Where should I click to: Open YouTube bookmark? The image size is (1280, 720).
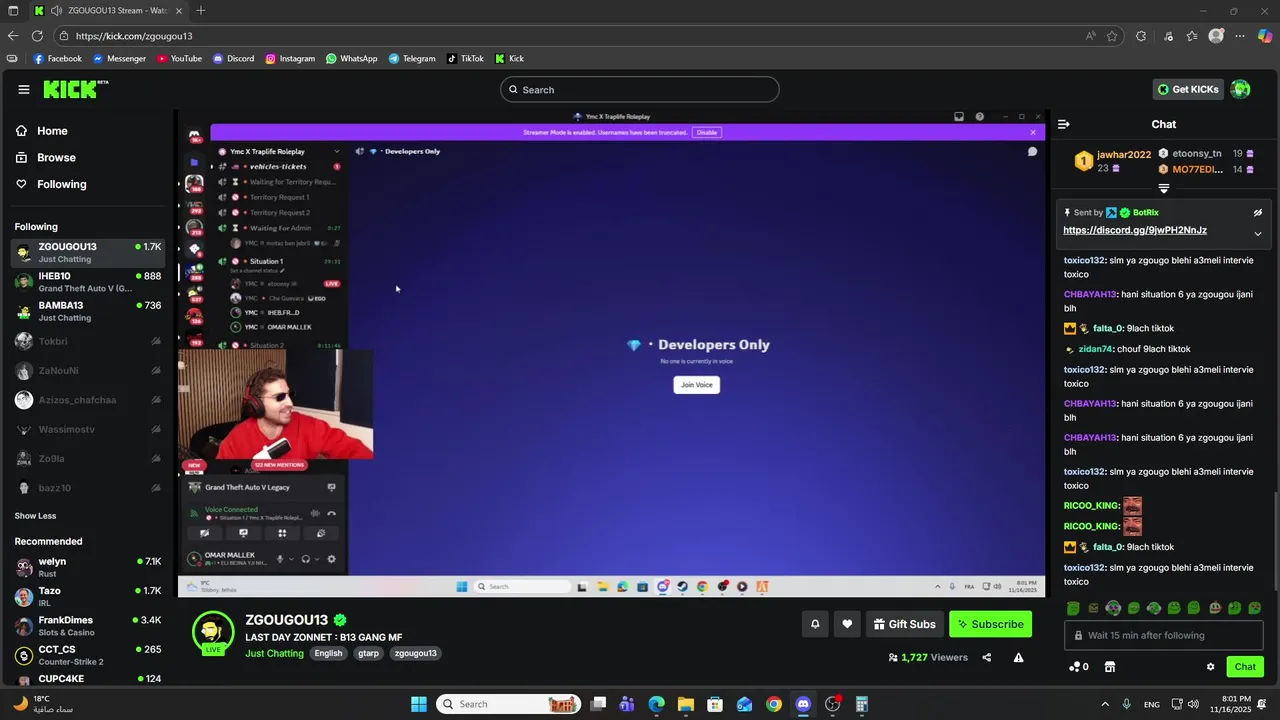(179, 59)
